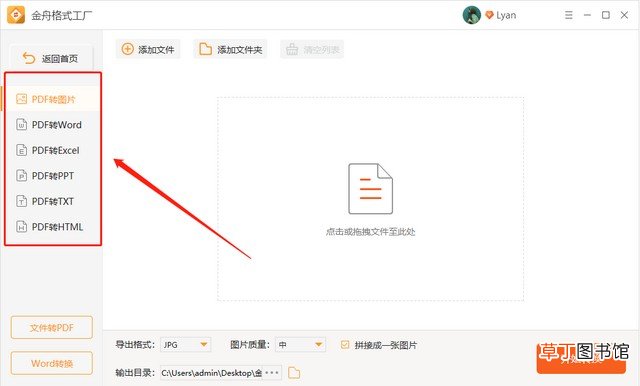Click the document icon in drop area
The width and height of the screenshot is (640, 386).
[370, 189]
